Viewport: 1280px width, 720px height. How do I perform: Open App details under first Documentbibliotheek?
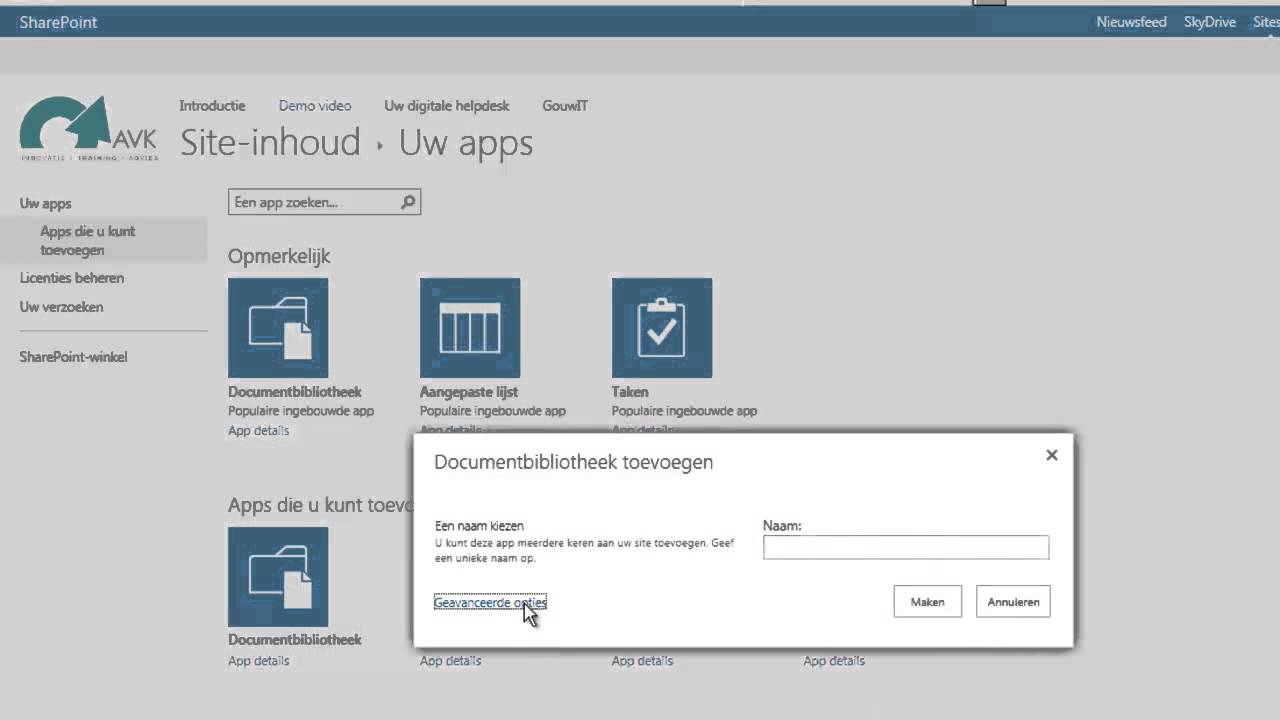[x=258, y=431]
